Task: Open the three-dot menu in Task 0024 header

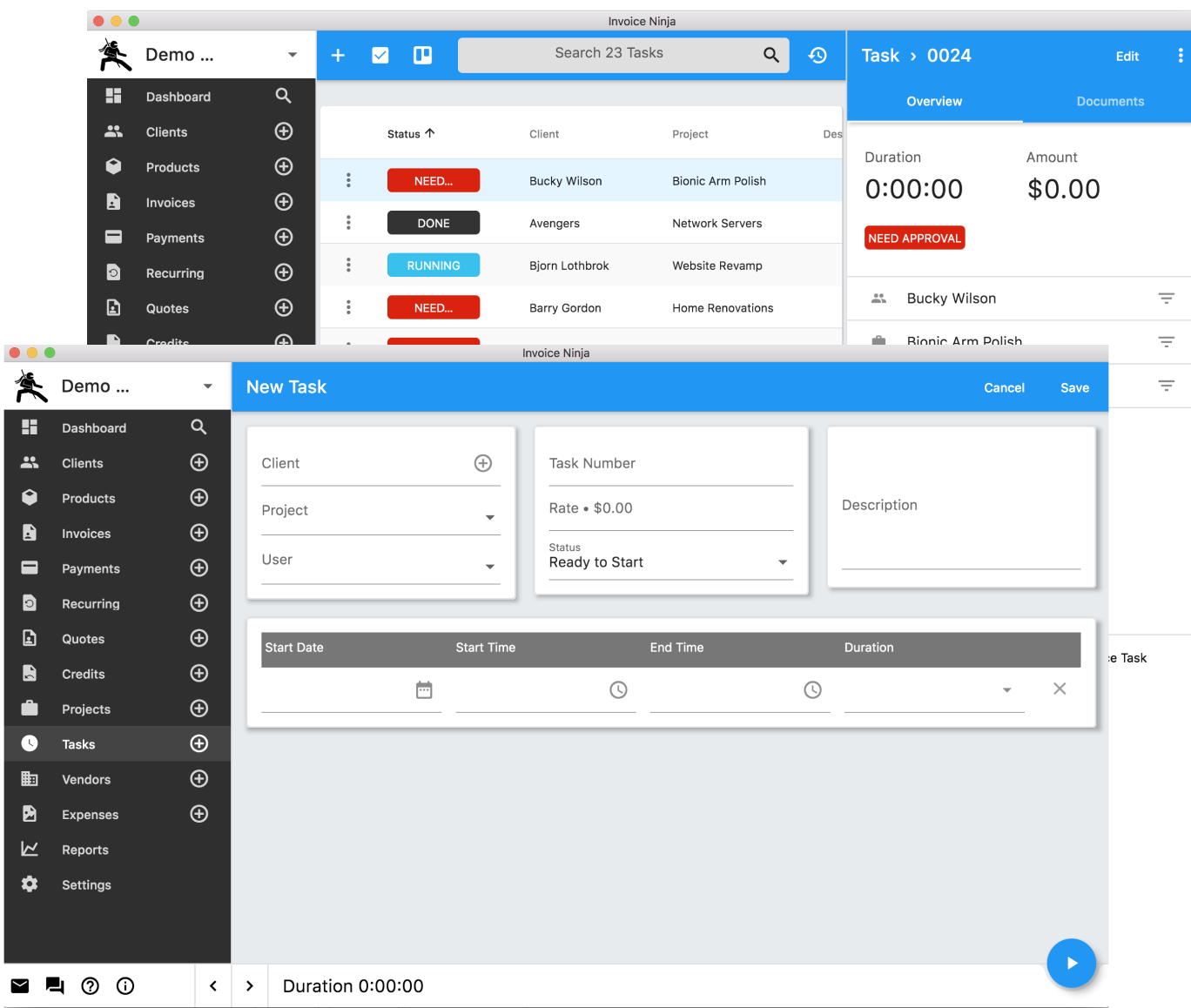Action: [x=1181, y=56]
